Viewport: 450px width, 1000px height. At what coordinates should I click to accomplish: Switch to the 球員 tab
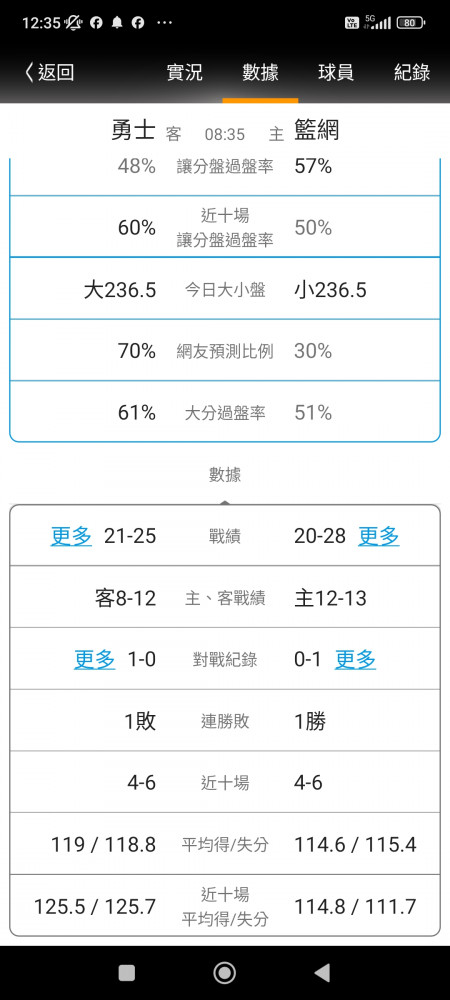pos(336,72)
